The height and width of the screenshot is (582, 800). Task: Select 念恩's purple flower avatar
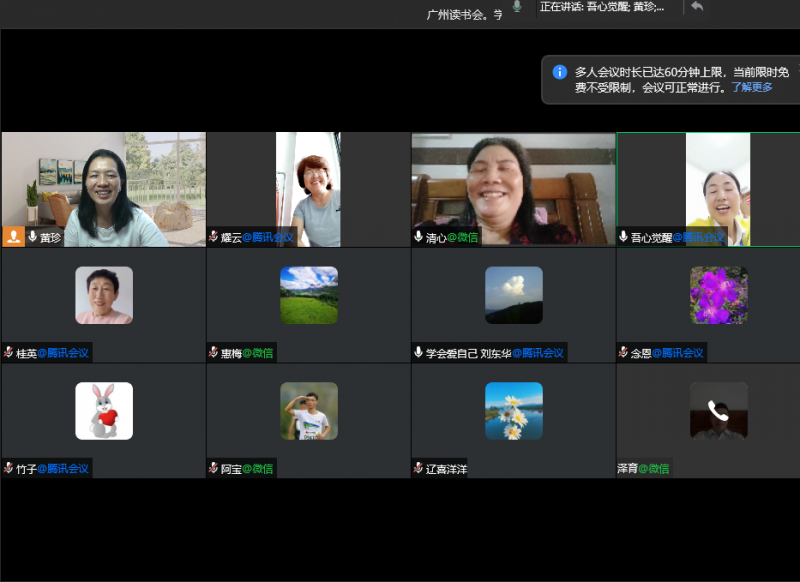click(718, 295)
